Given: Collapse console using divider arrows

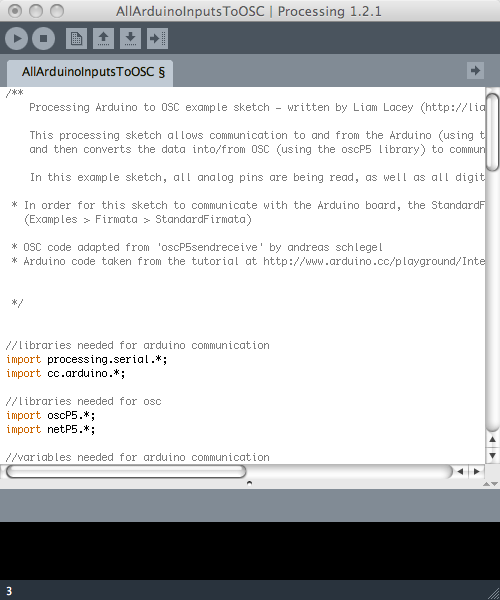Looking at the screenshot, I should pos(490,484).
